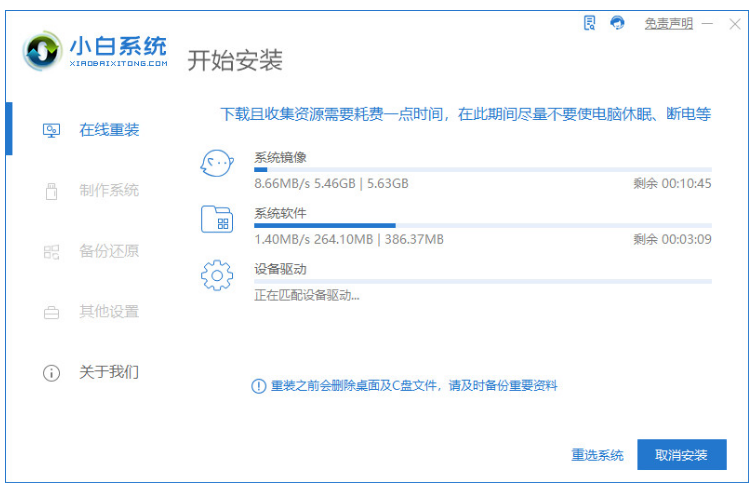
Task: Click the 设备驱动 label
Action: pos(281,269)
